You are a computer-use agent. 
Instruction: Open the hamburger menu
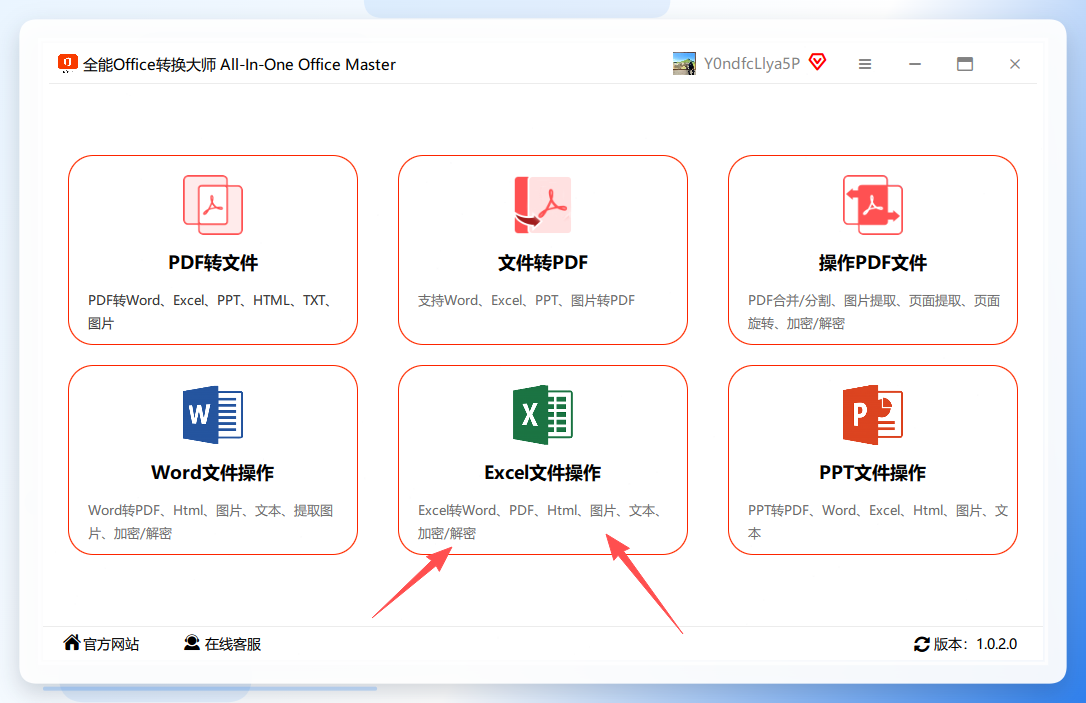pyautogui.click(x=865, y=64)
